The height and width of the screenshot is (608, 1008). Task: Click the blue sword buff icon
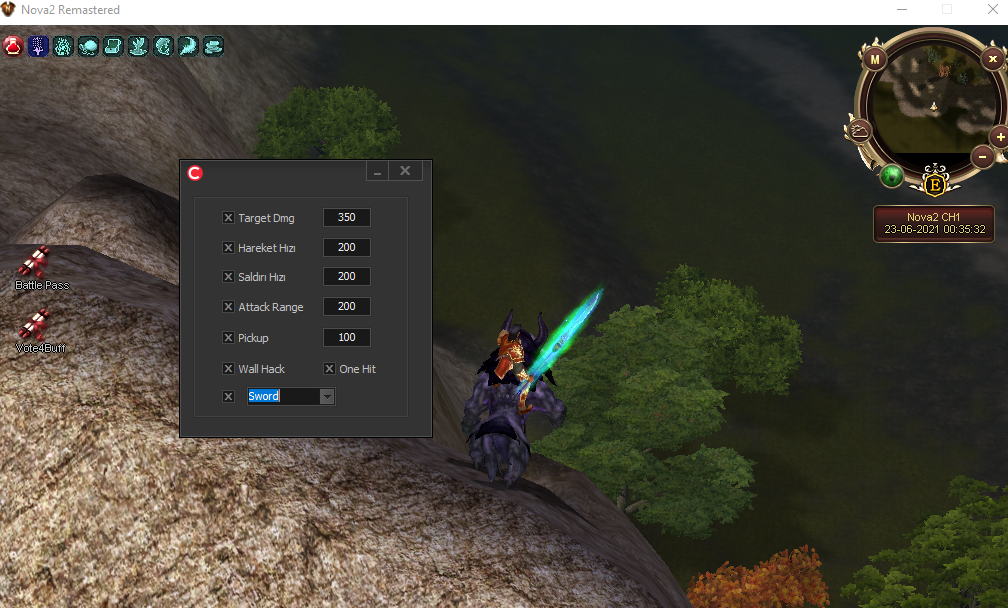38,46
